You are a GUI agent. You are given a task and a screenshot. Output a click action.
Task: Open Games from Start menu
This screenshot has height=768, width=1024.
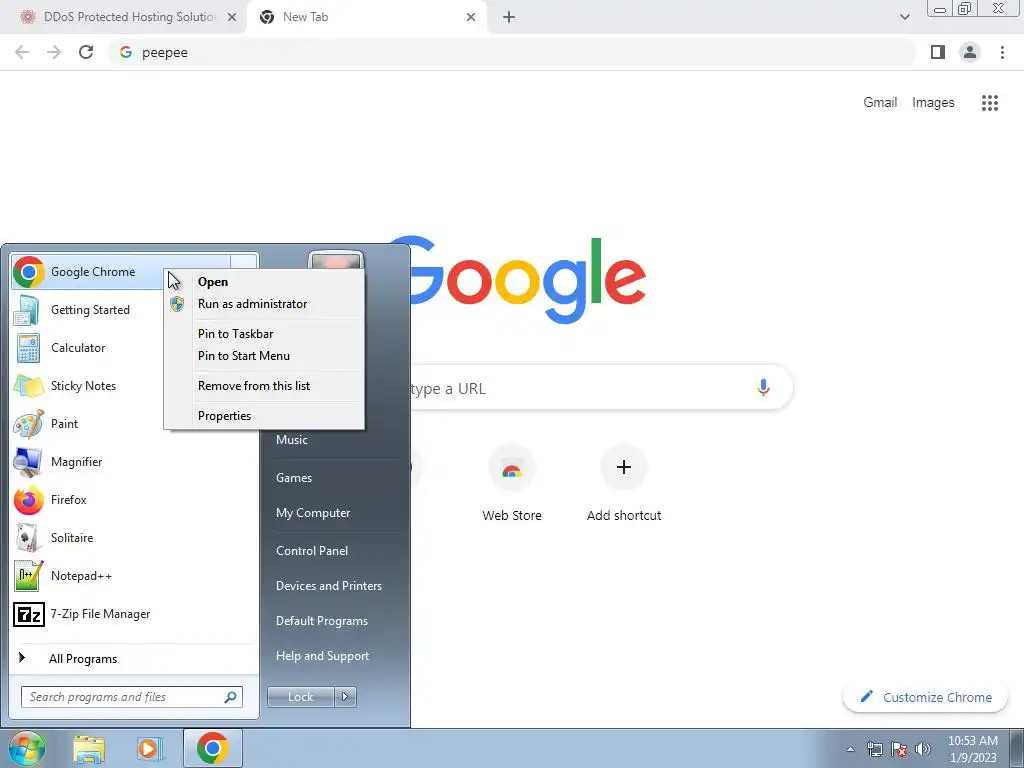click(x=294, y=478)
